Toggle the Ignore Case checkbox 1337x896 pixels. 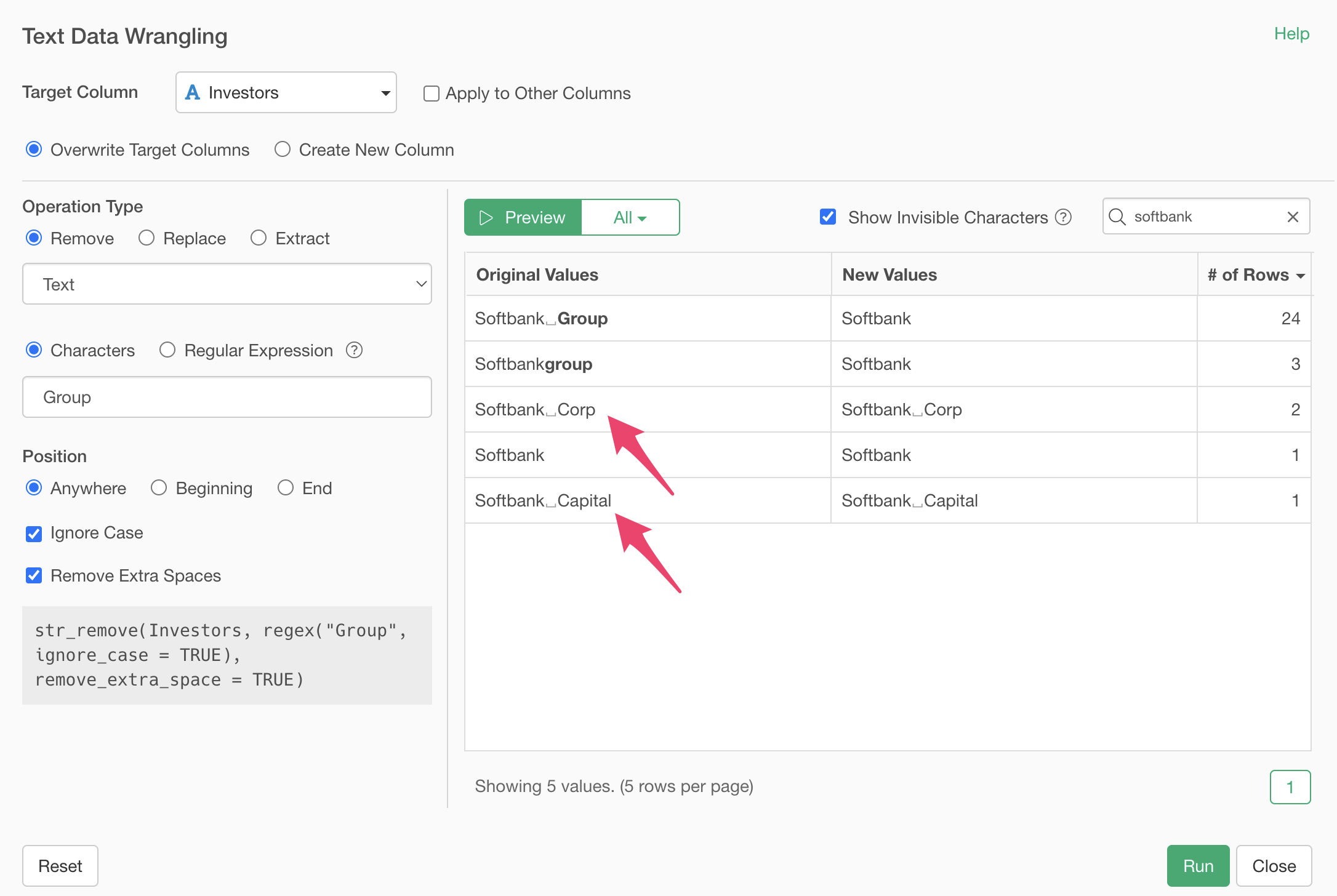tap(34, 533)
